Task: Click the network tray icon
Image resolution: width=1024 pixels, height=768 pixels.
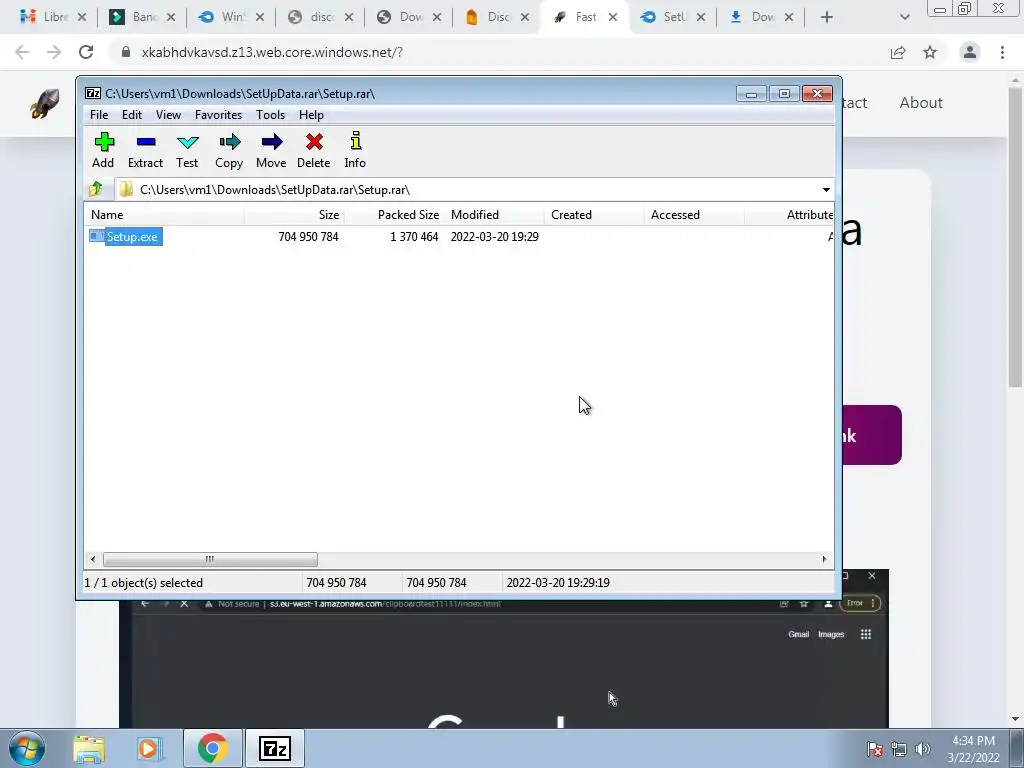Action: pyautogui.click(x=899, y=749)
